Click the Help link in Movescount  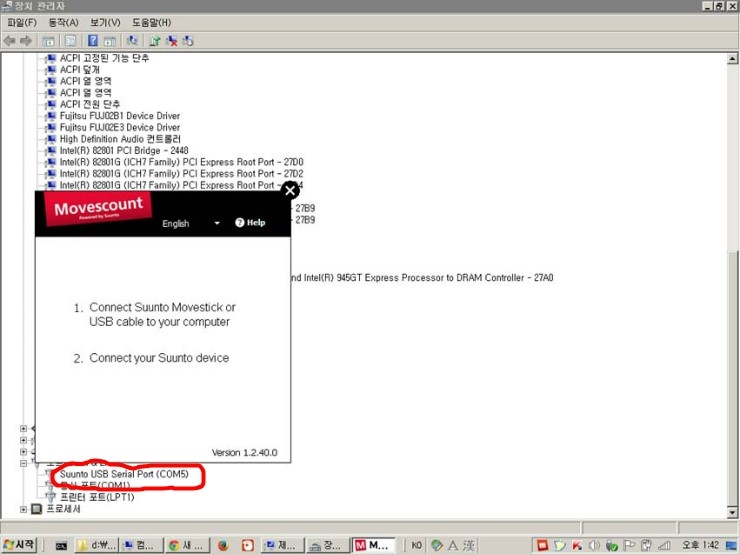[250, 222]
